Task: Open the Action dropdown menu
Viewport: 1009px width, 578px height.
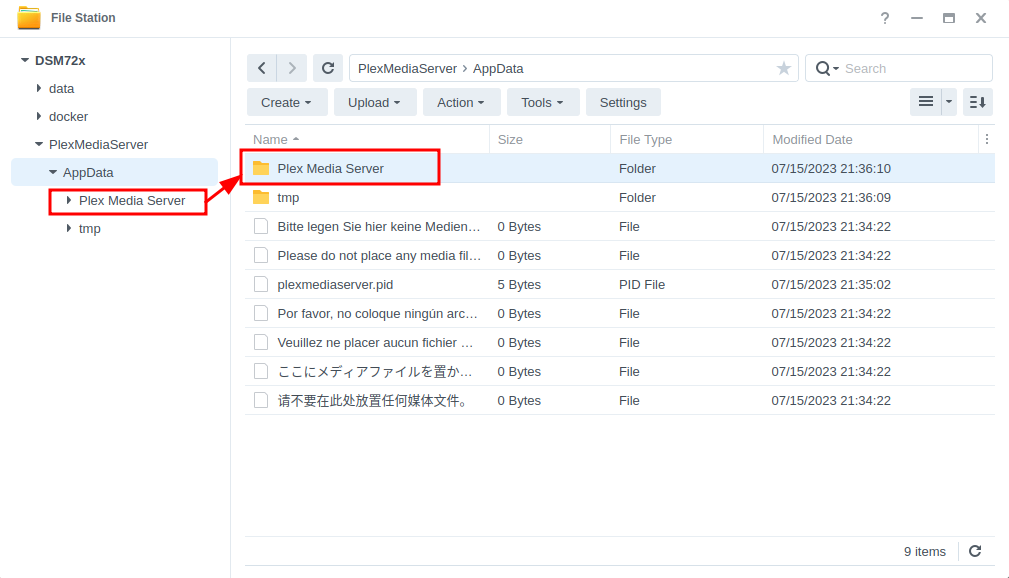Action: (x=461, y=102)
